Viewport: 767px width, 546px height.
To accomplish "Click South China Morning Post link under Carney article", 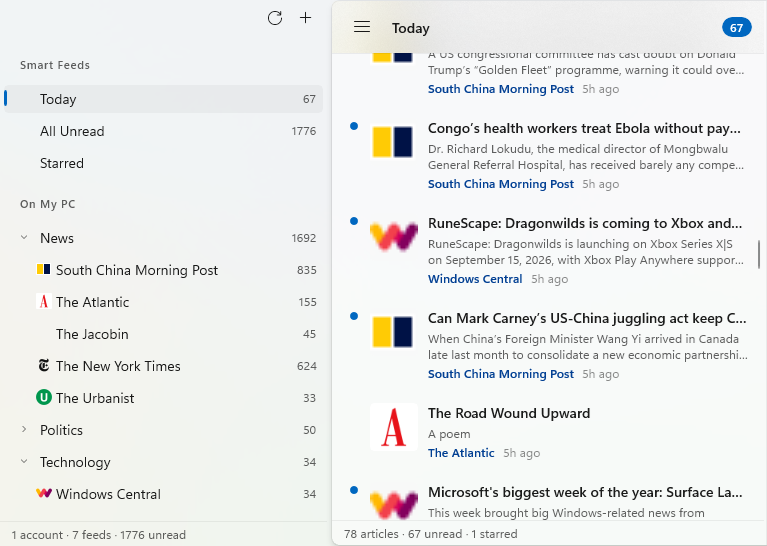I will tap(500, 374).
